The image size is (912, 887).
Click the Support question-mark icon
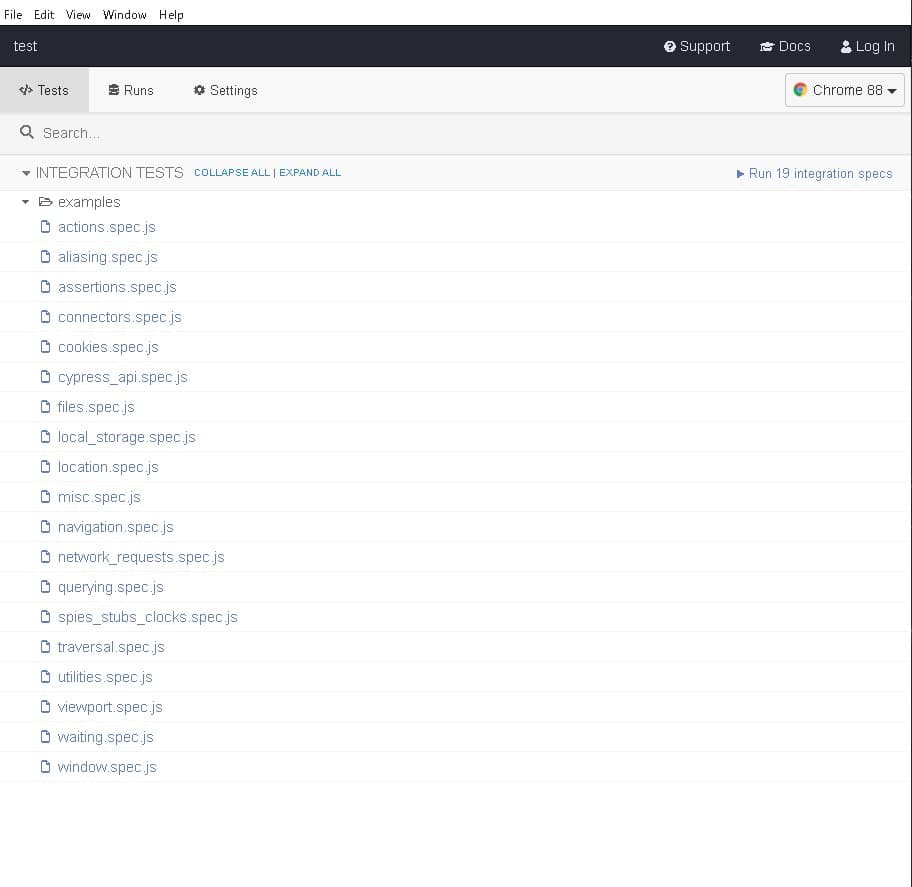[x=669, y=47]
